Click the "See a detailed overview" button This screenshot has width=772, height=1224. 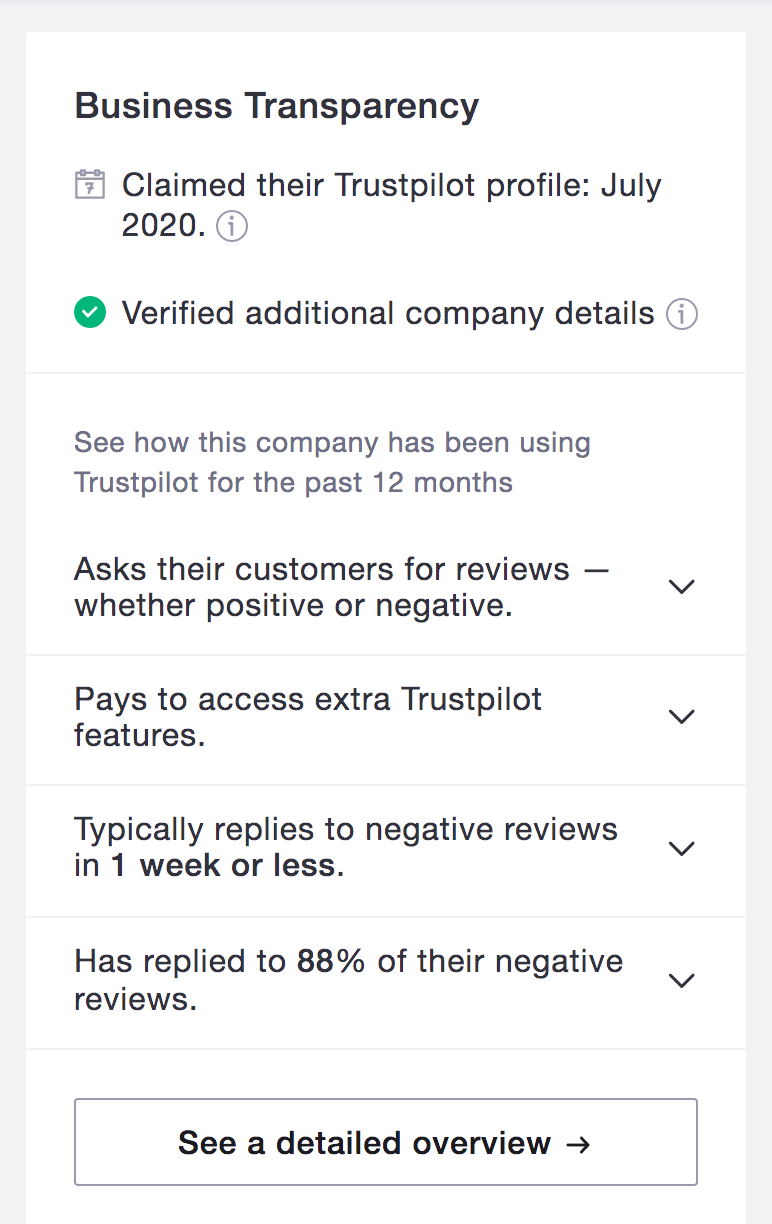click(x=385, y=1142)
